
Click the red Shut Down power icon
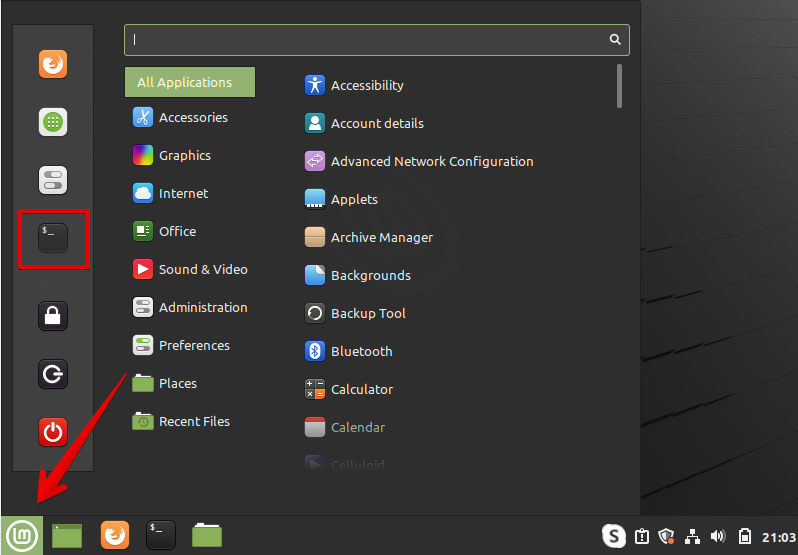point(53,433)
